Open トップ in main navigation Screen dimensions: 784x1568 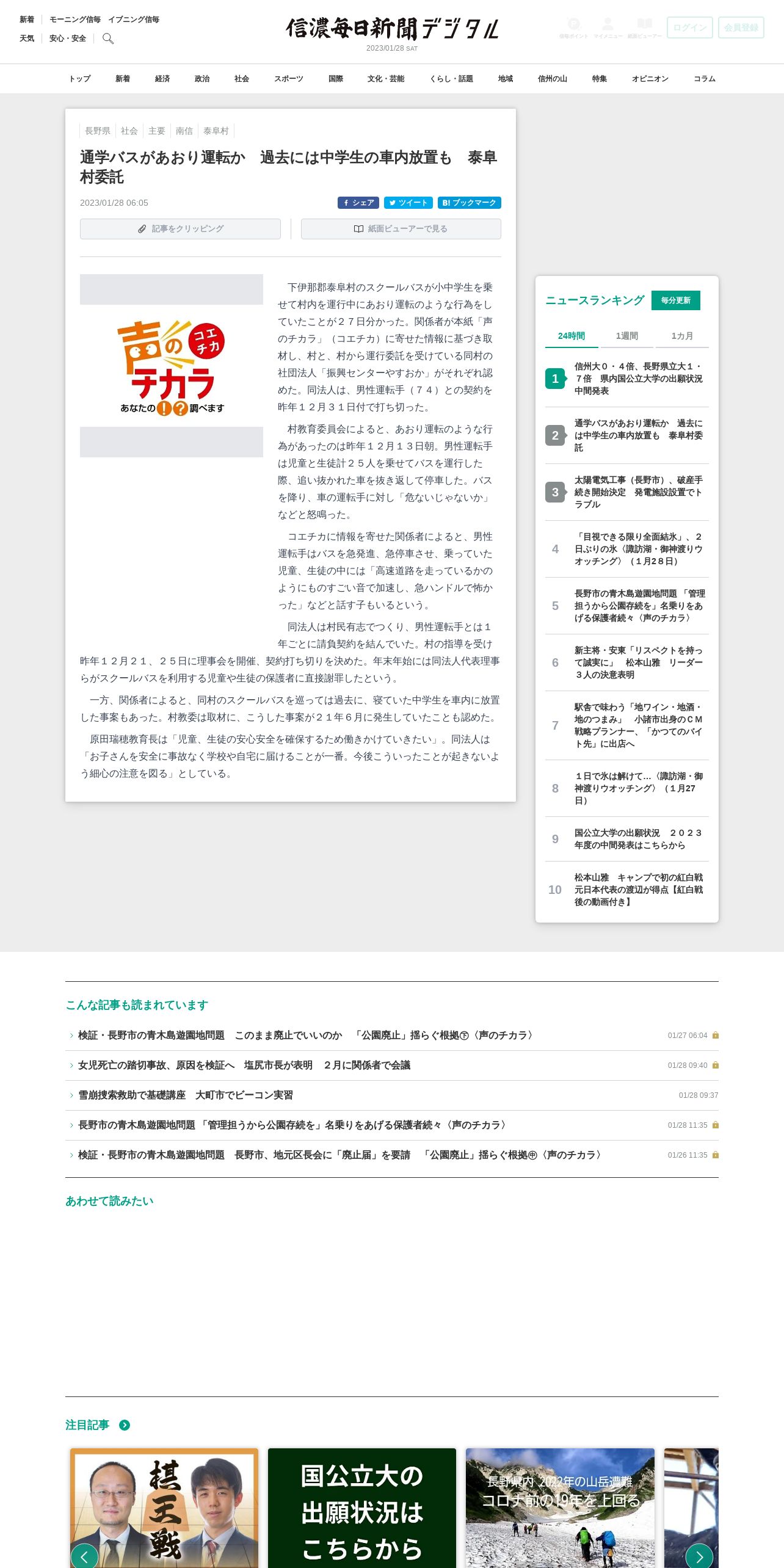(79, 79)
